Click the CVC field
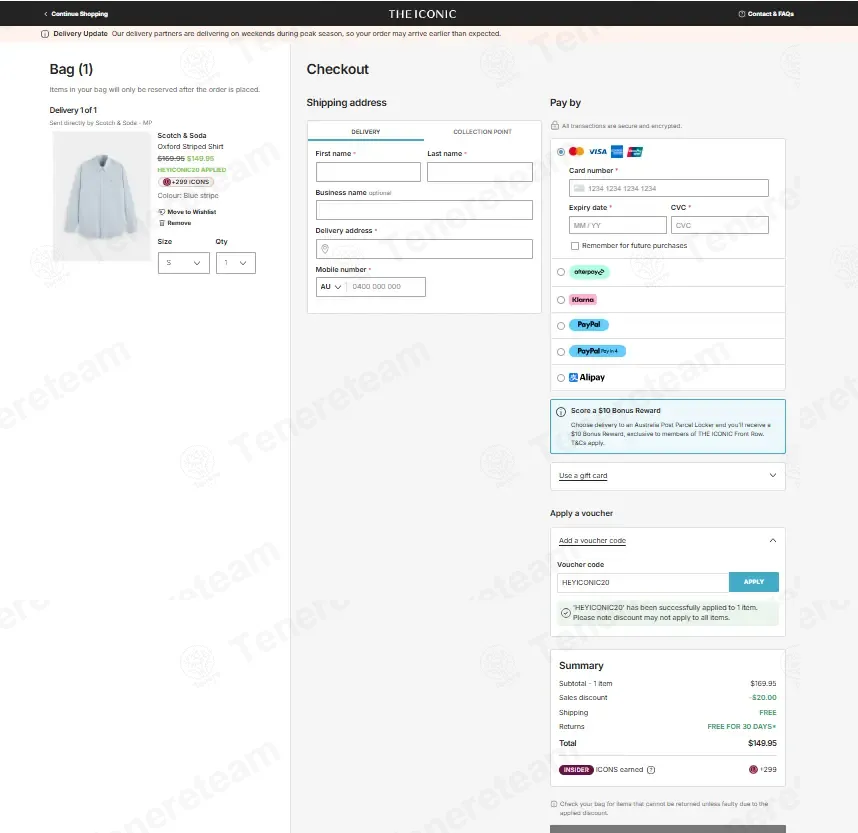858x833 pixels. coord(720,225)
